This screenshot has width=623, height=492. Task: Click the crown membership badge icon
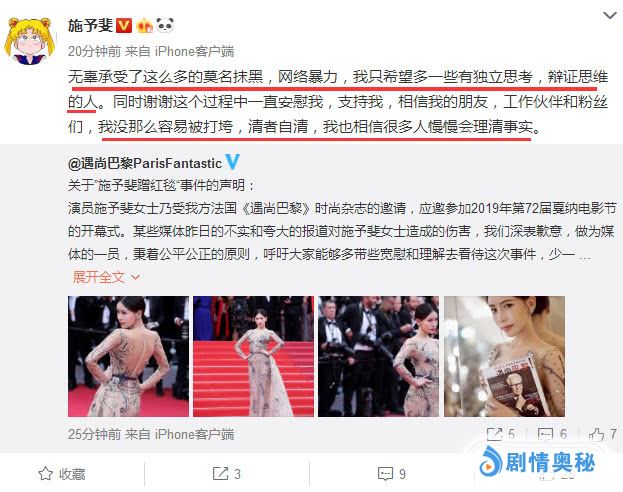[145, 26]
